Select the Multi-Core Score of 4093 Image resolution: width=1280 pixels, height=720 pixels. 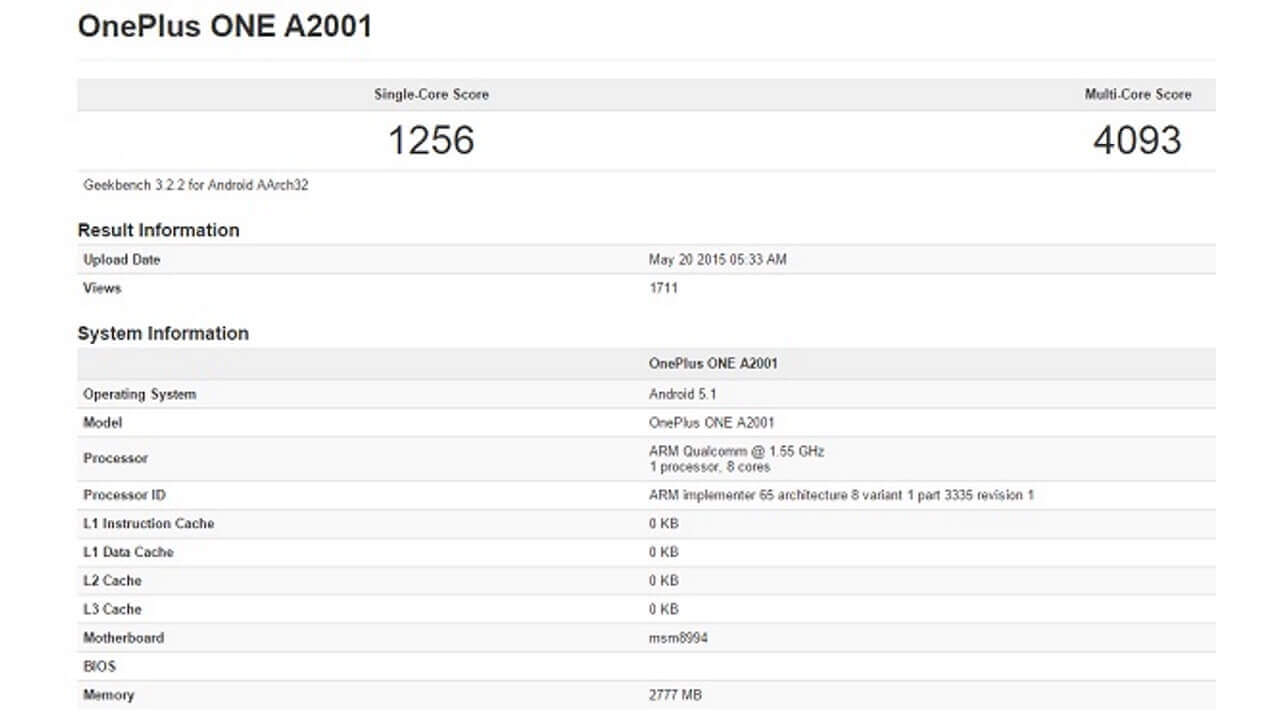pyautogui.click(x=1135, y=140)
